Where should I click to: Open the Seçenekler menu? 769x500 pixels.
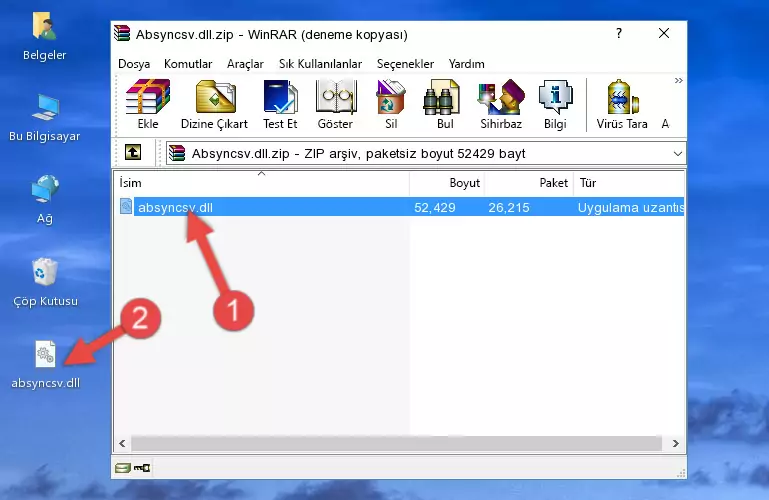click(405, 64)
